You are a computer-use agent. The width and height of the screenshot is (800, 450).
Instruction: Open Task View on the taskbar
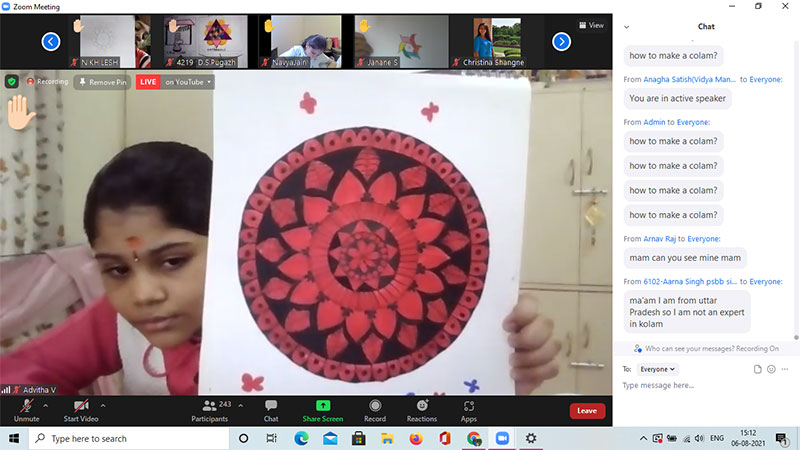point(271,438)
